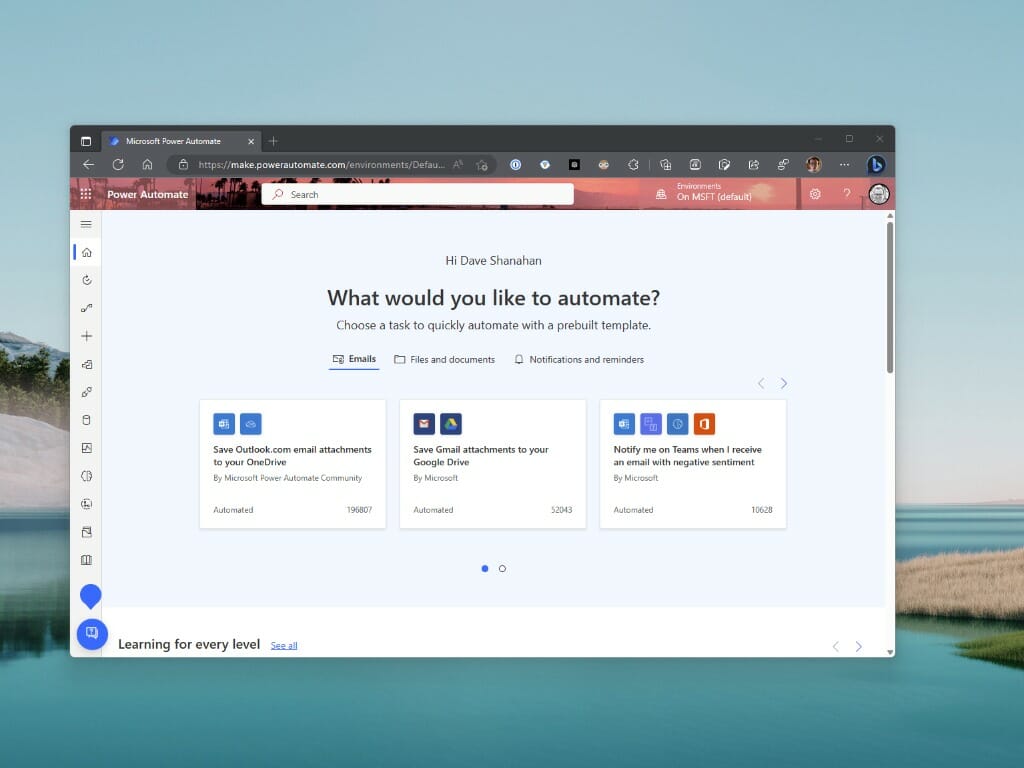This screenshot has width=1024, height=768.
Task: Open My flows in the left sidebar
Action: (x=87, y=308)
